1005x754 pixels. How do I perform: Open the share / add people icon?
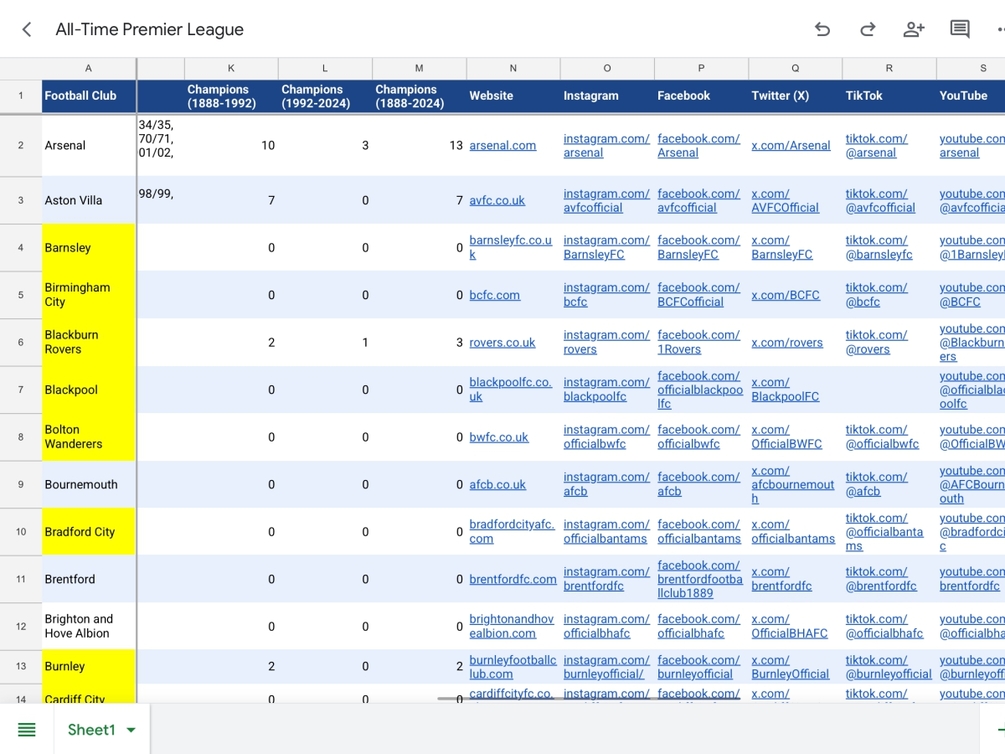[x=913, y=29]
